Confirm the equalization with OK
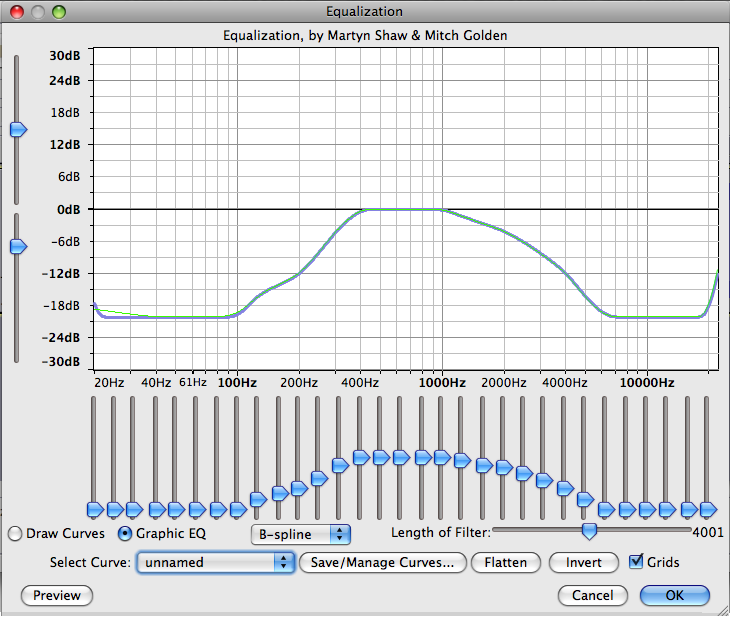The width and height of the screenshot is (730, 617). point(674,595)
